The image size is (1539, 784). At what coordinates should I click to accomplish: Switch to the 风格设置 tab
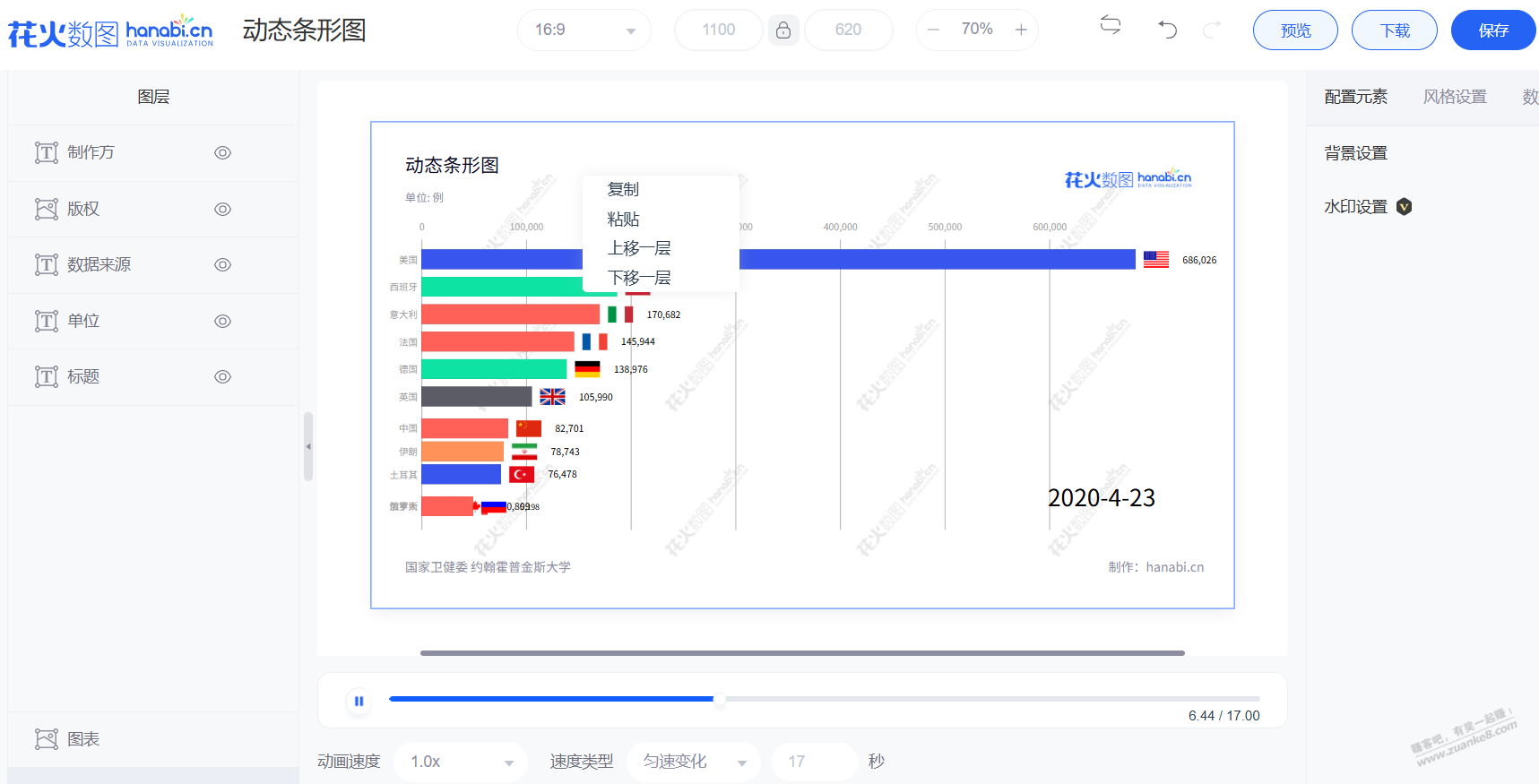click(x=1455, y=97)
